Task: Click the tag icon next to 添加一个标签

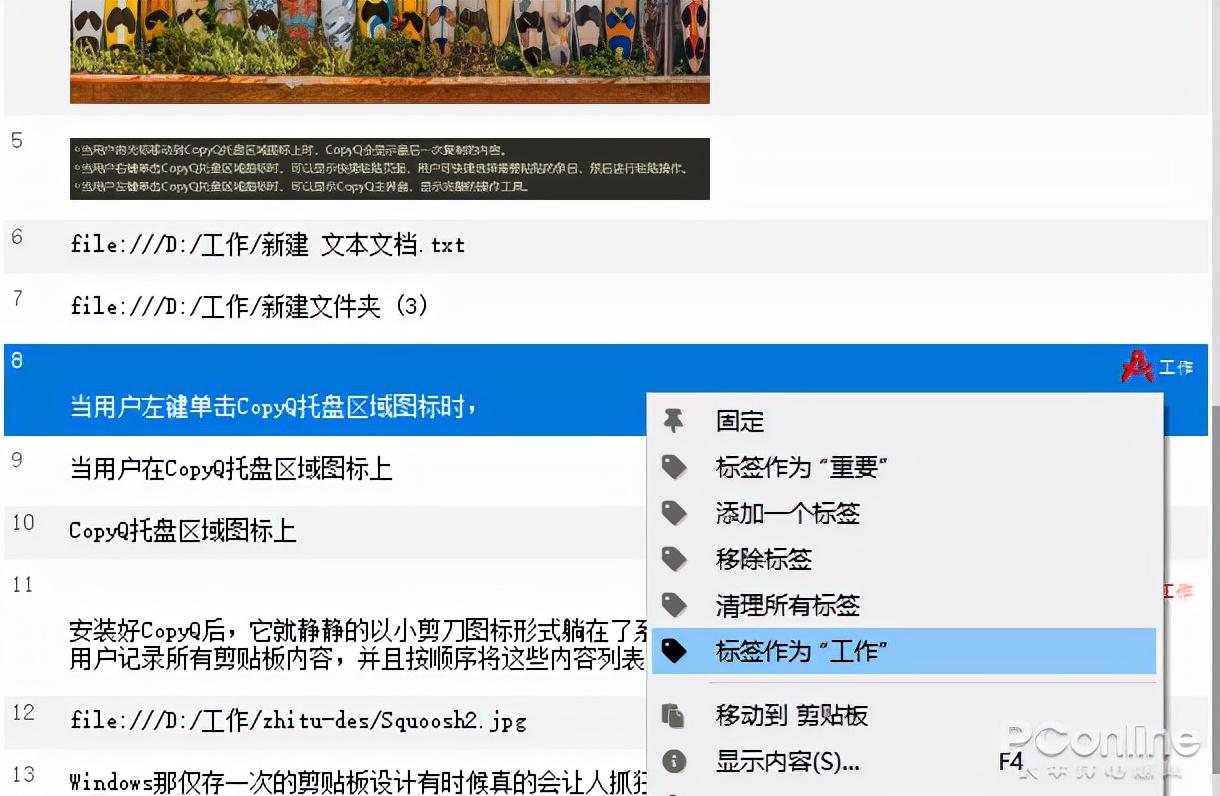Action: (676, 513)
